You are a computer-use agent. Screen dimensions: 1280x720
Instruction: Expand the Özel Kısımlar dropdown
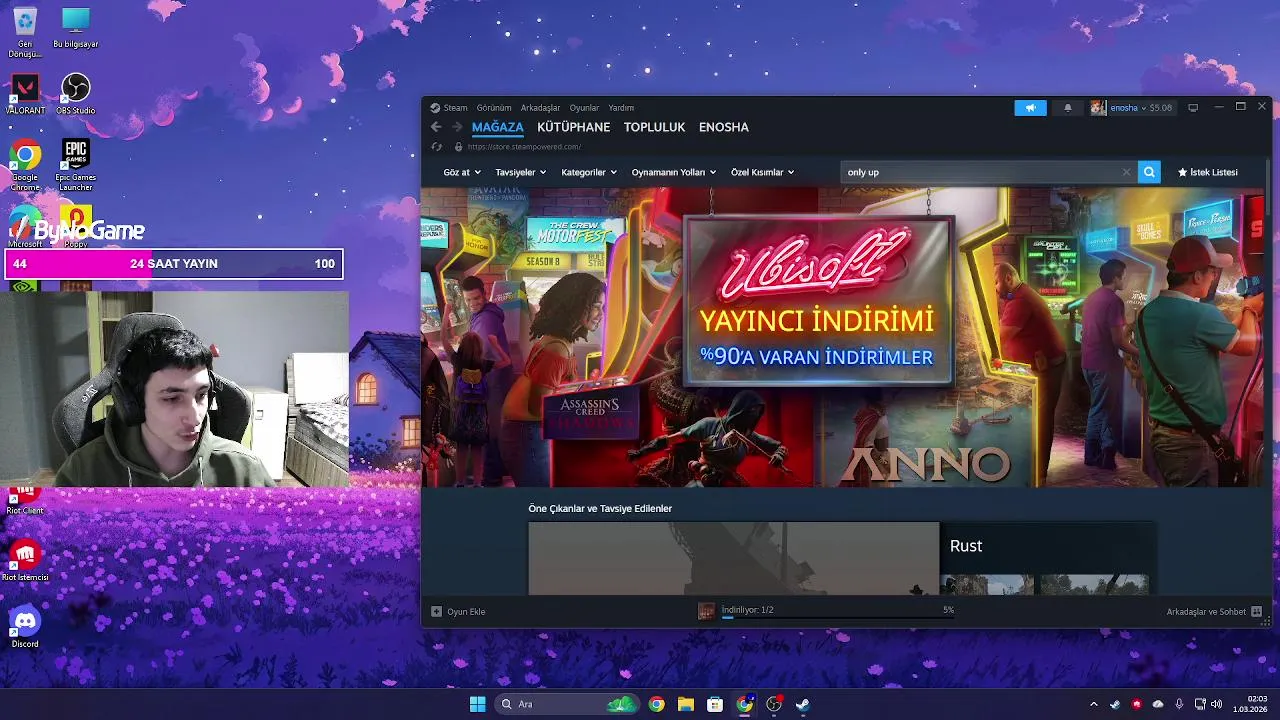click(x=762, y=172)
